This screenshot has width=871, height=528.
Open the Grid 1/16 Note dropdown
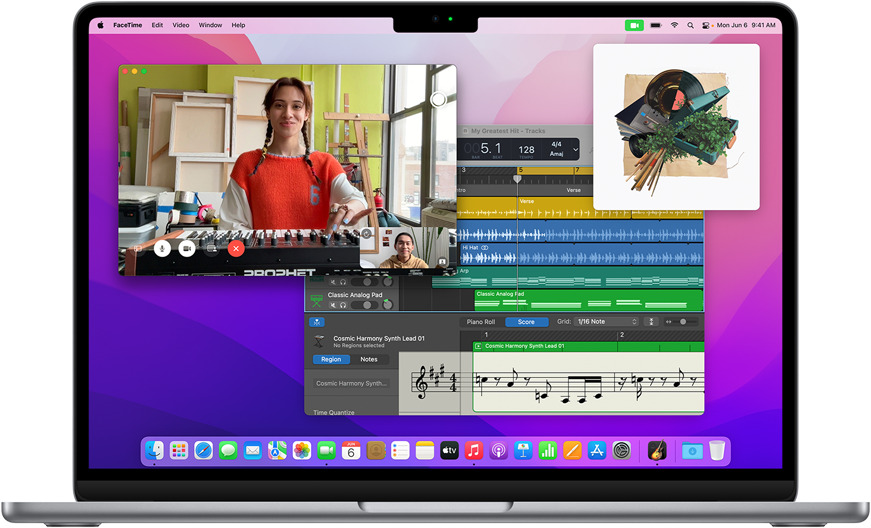tap(607, 322)
